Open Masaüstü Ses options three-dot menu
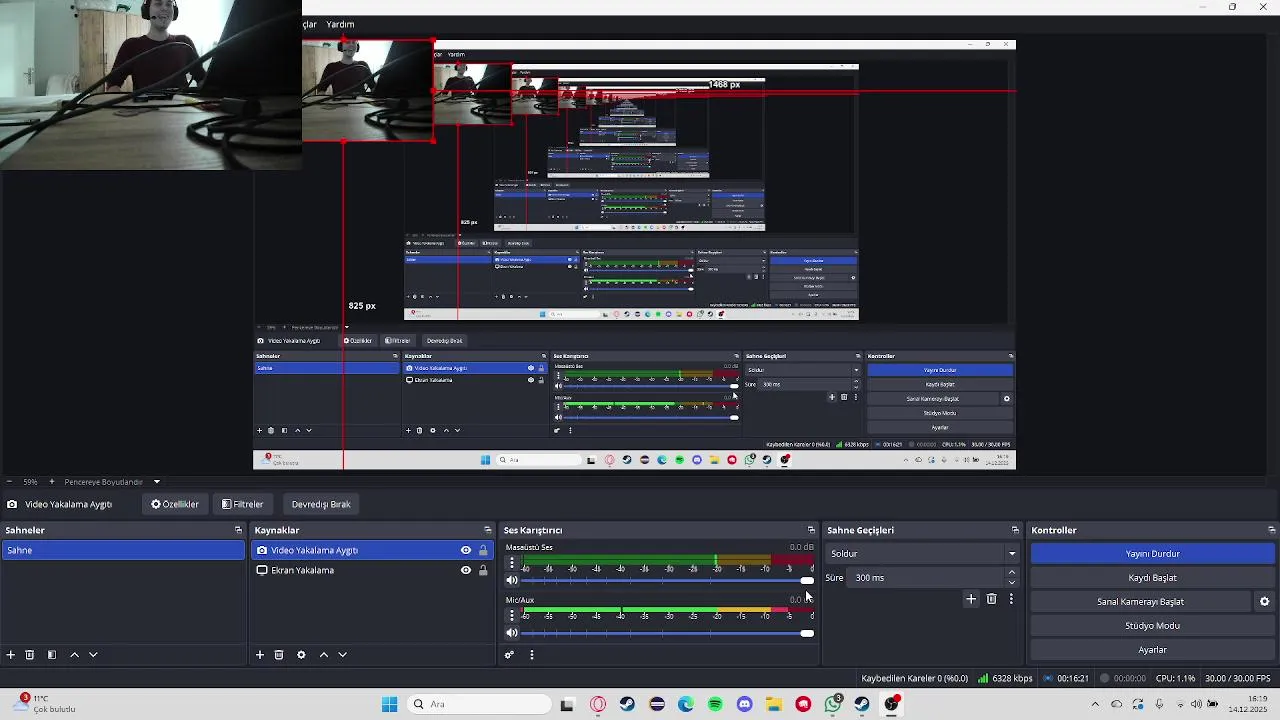 pyautogui.click(x=512, y=563)
